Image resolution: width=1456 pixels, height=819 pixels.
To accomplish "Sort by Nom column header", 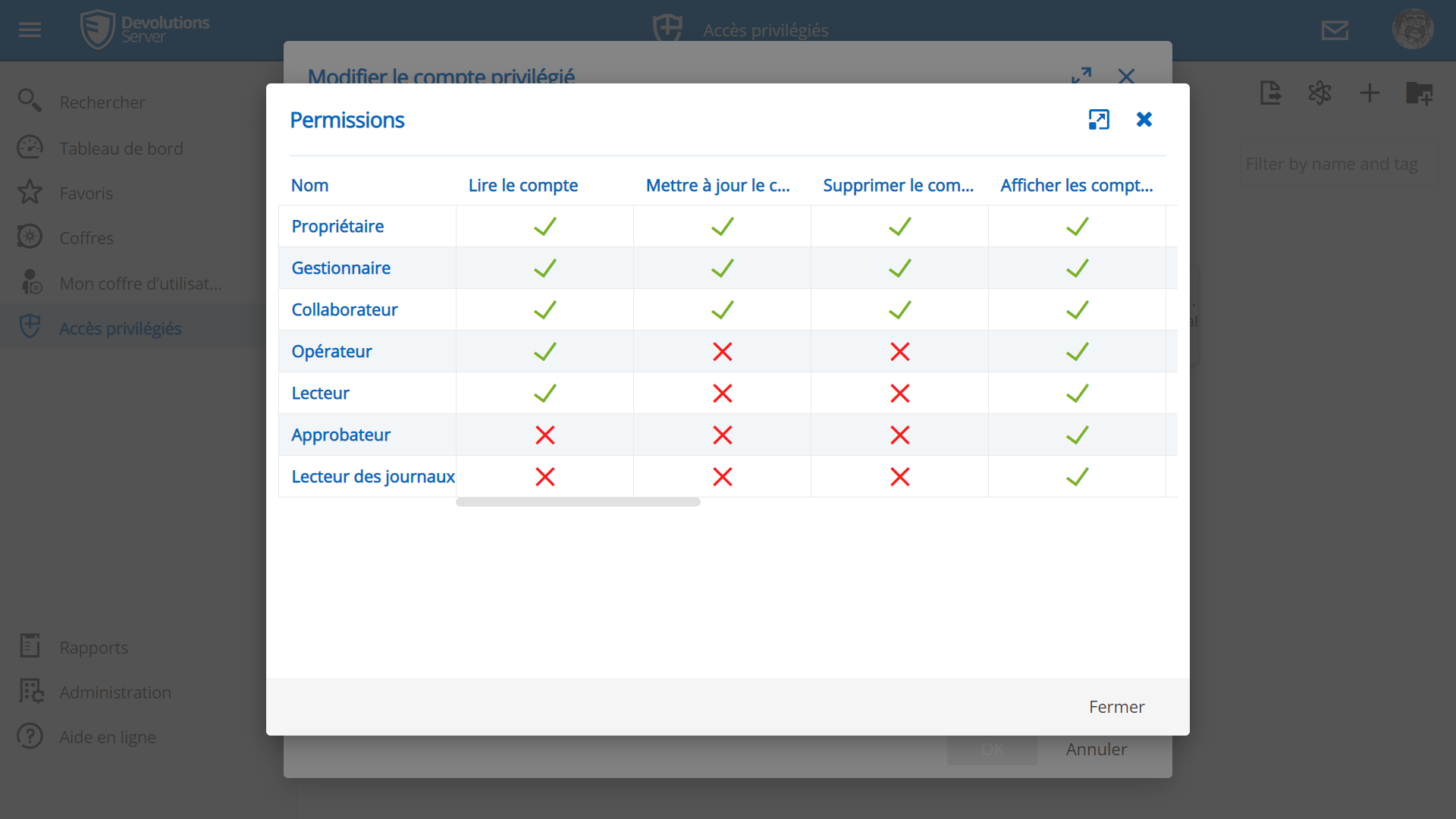I will click(310, 186).
